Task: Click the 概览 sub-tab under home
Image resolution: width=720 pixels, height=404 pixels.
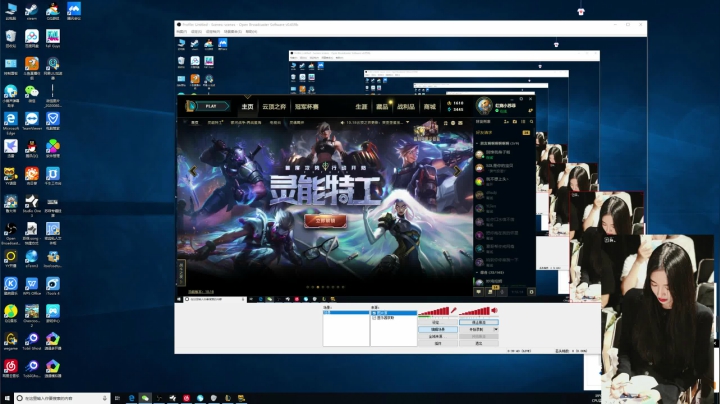Action: (x=195, y=123)
